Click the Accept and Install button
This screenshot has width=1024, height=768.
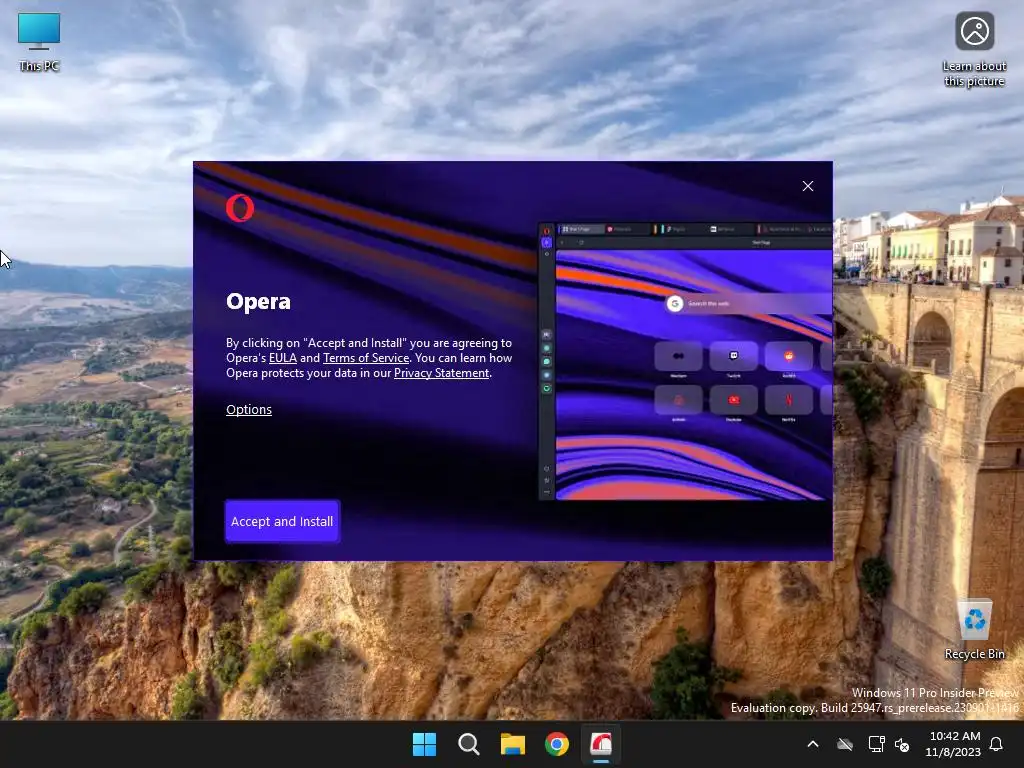[282, 521]
